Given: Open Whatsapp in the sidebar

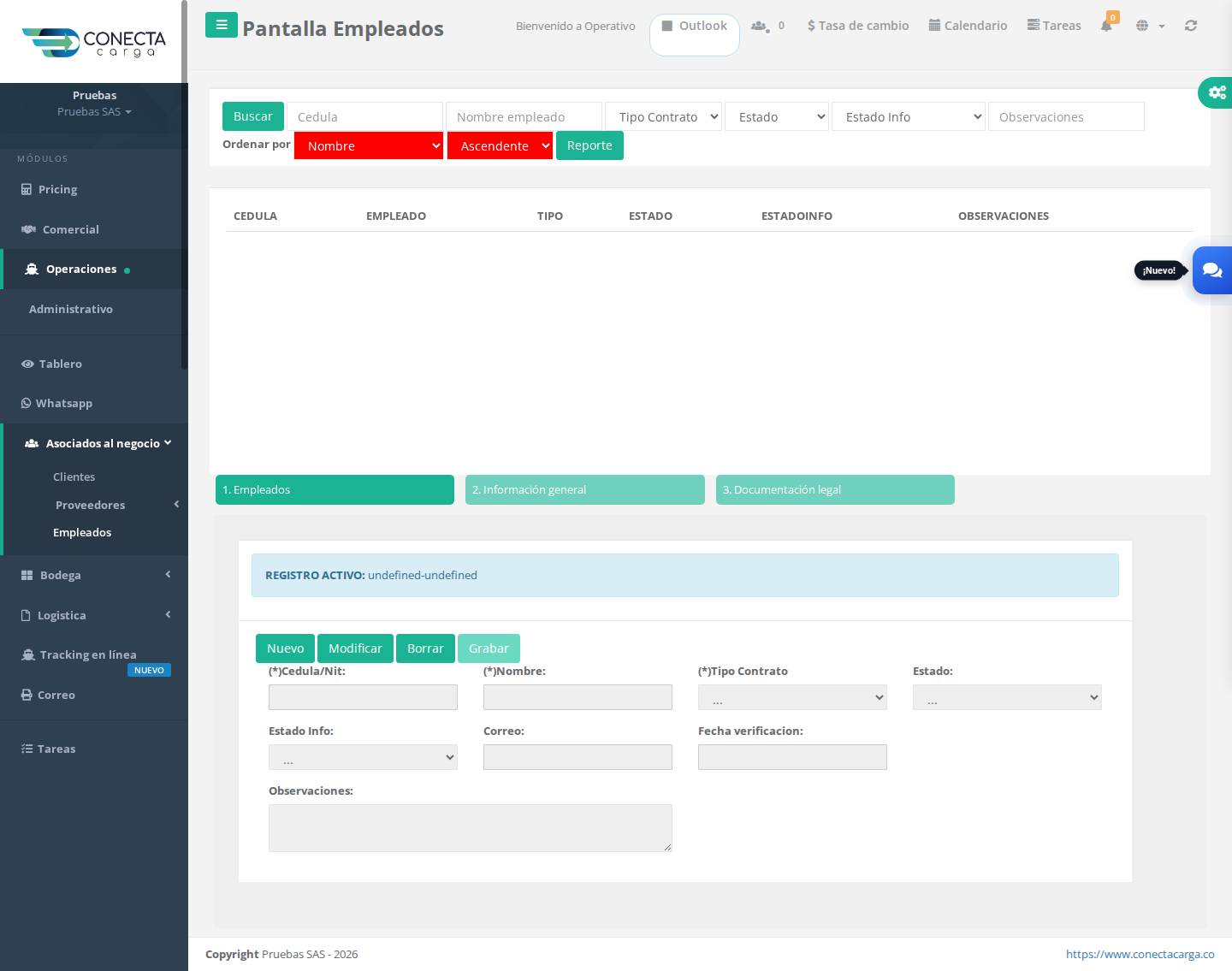Looking at the screenshot, I should pyautogui.click(x=94, y=403).
